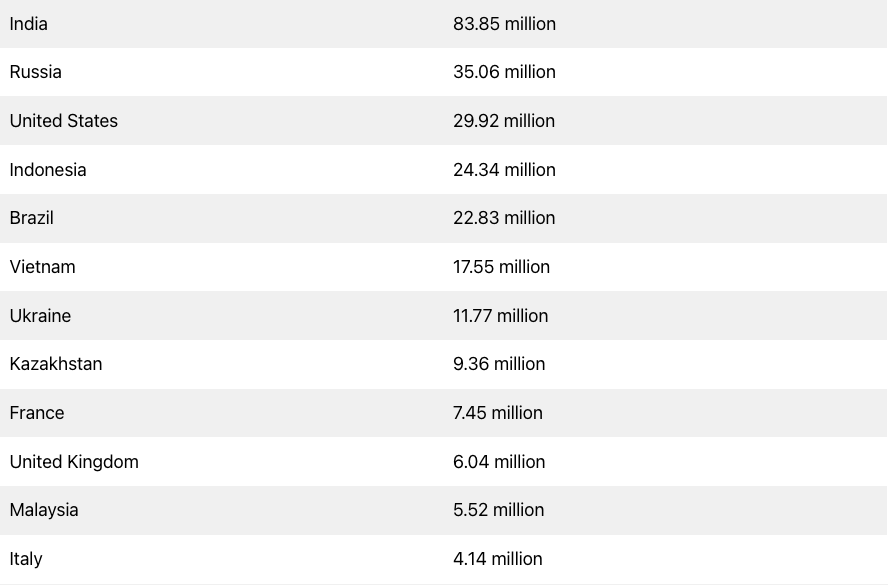Select the 9.36 million value
Viewport: 889px width, 585px height.
499,364
